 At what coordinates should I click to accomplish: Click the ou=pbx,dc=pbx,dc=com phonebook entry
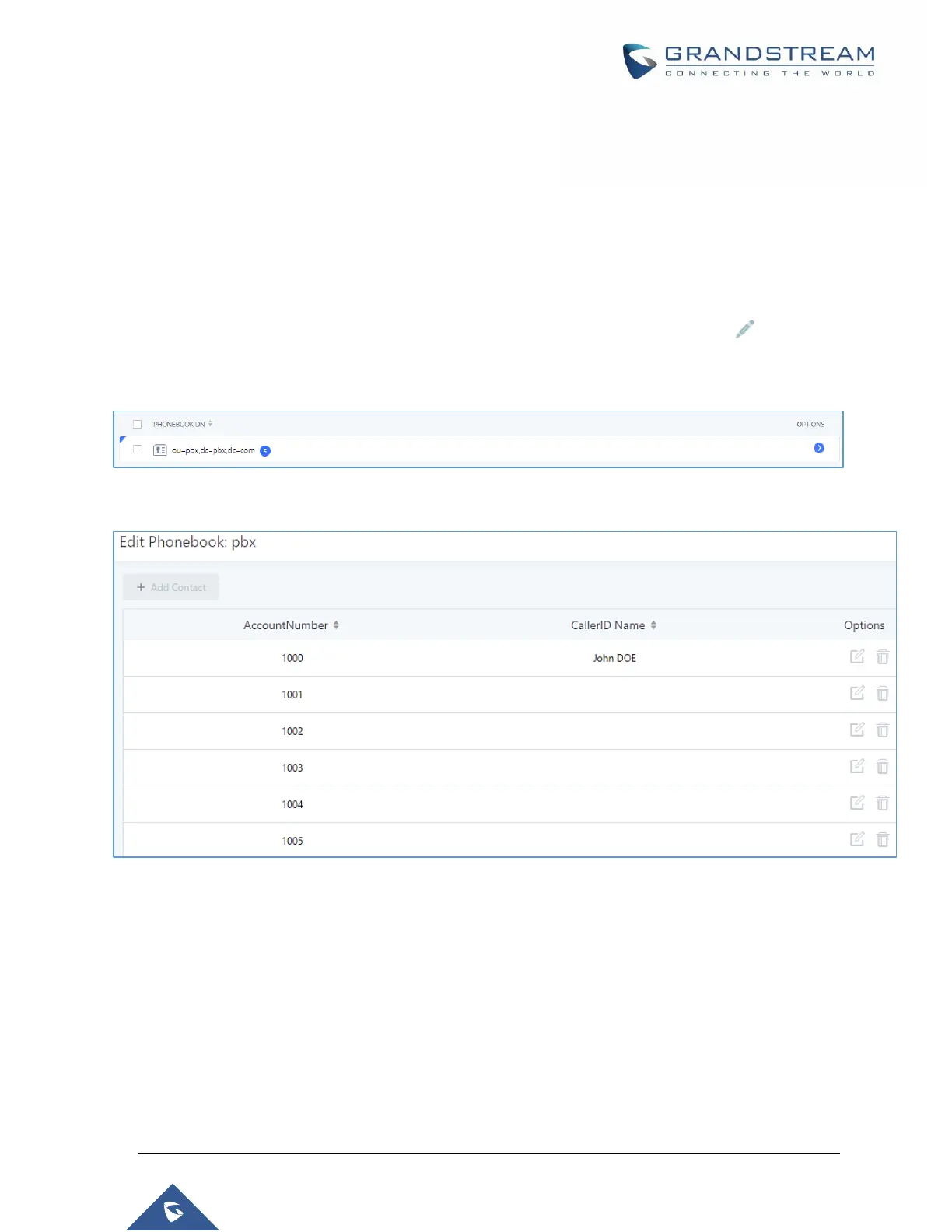(x=213, y=450)
